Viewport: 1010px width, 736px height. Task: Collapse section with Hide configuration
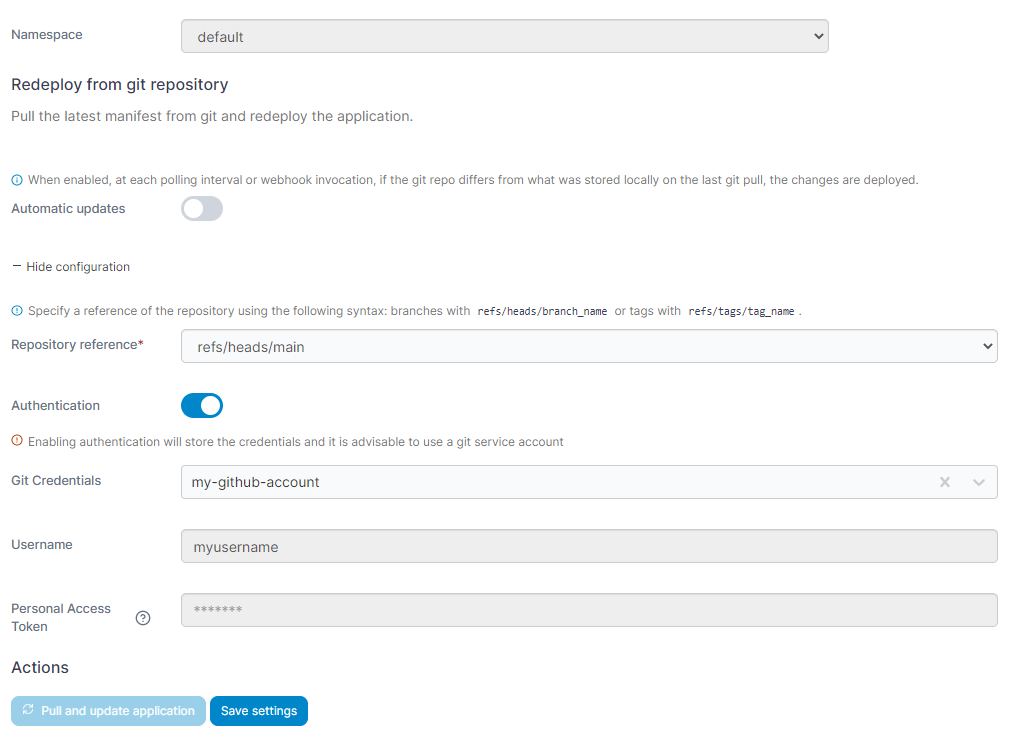71,267
